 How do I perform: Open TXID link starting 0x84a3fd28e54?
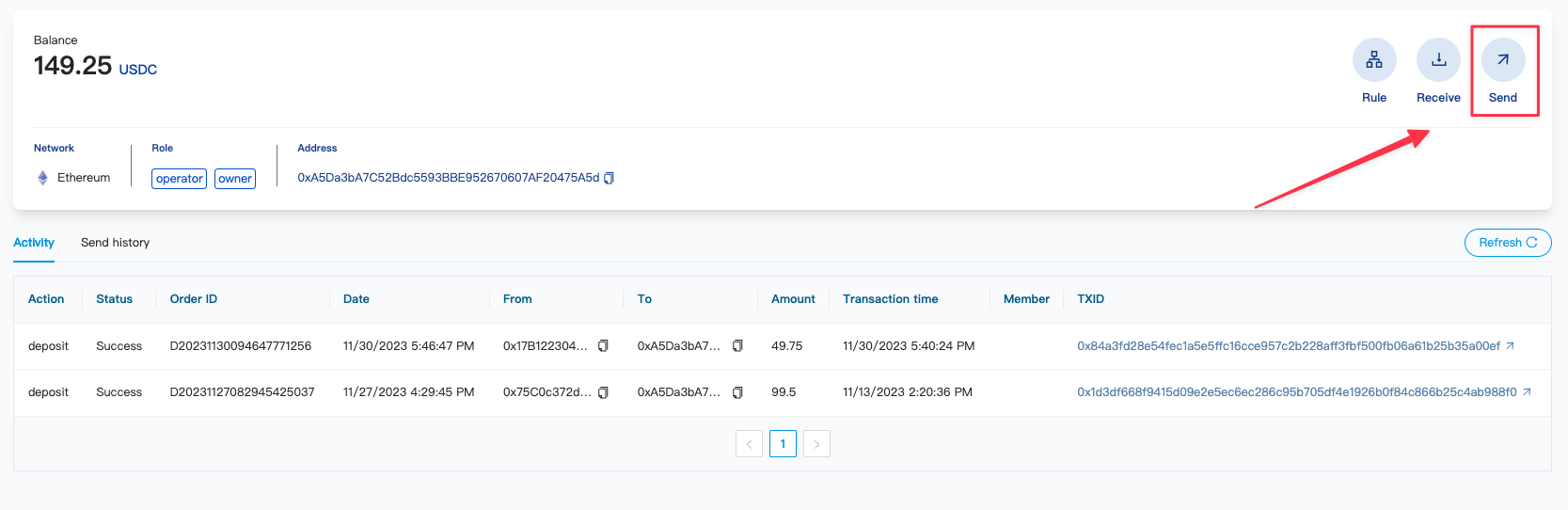(1288, 346)
